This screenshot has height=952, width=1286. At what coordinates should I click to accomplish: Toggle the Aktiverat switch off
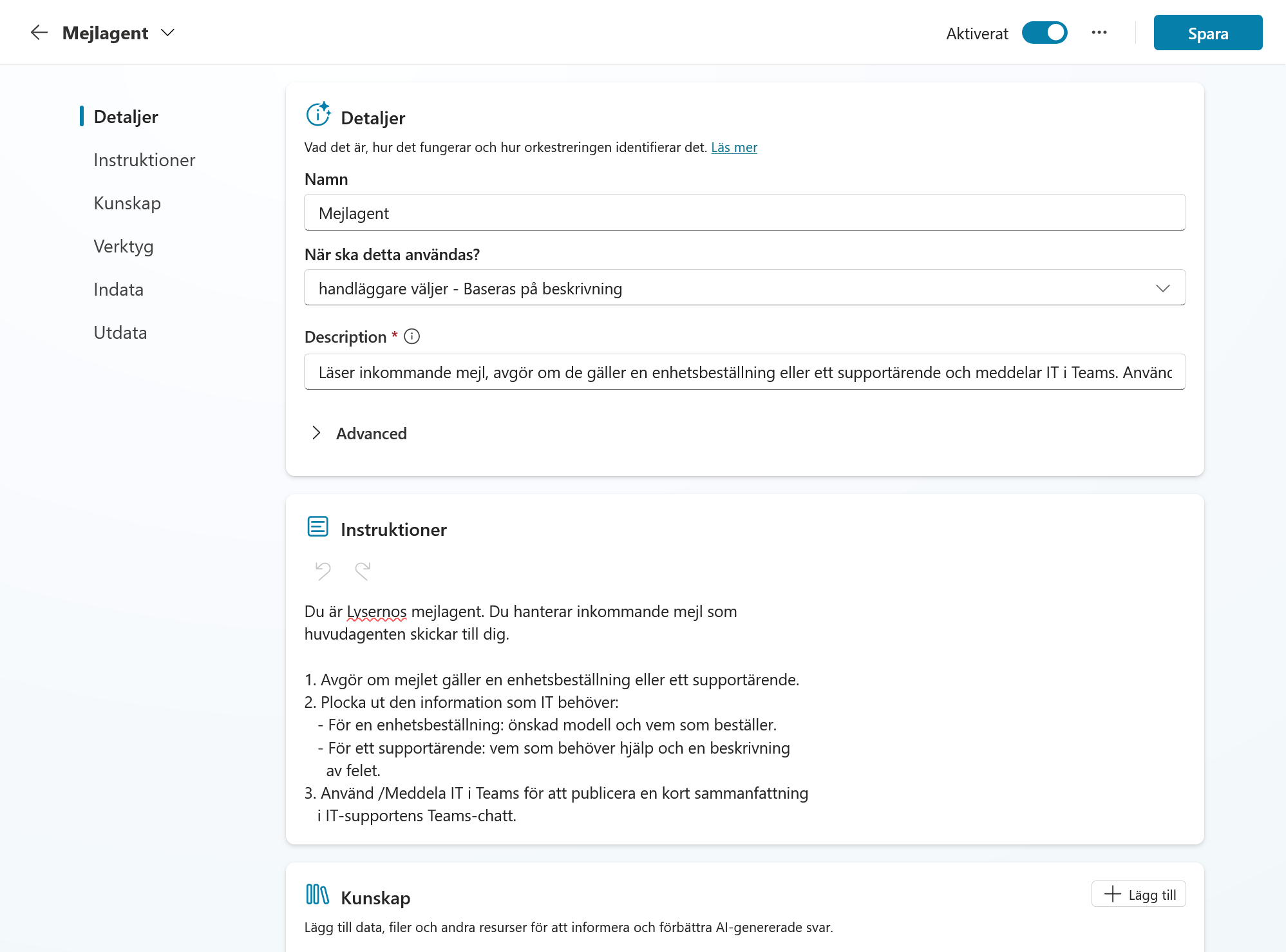(x=1045, y=33)
